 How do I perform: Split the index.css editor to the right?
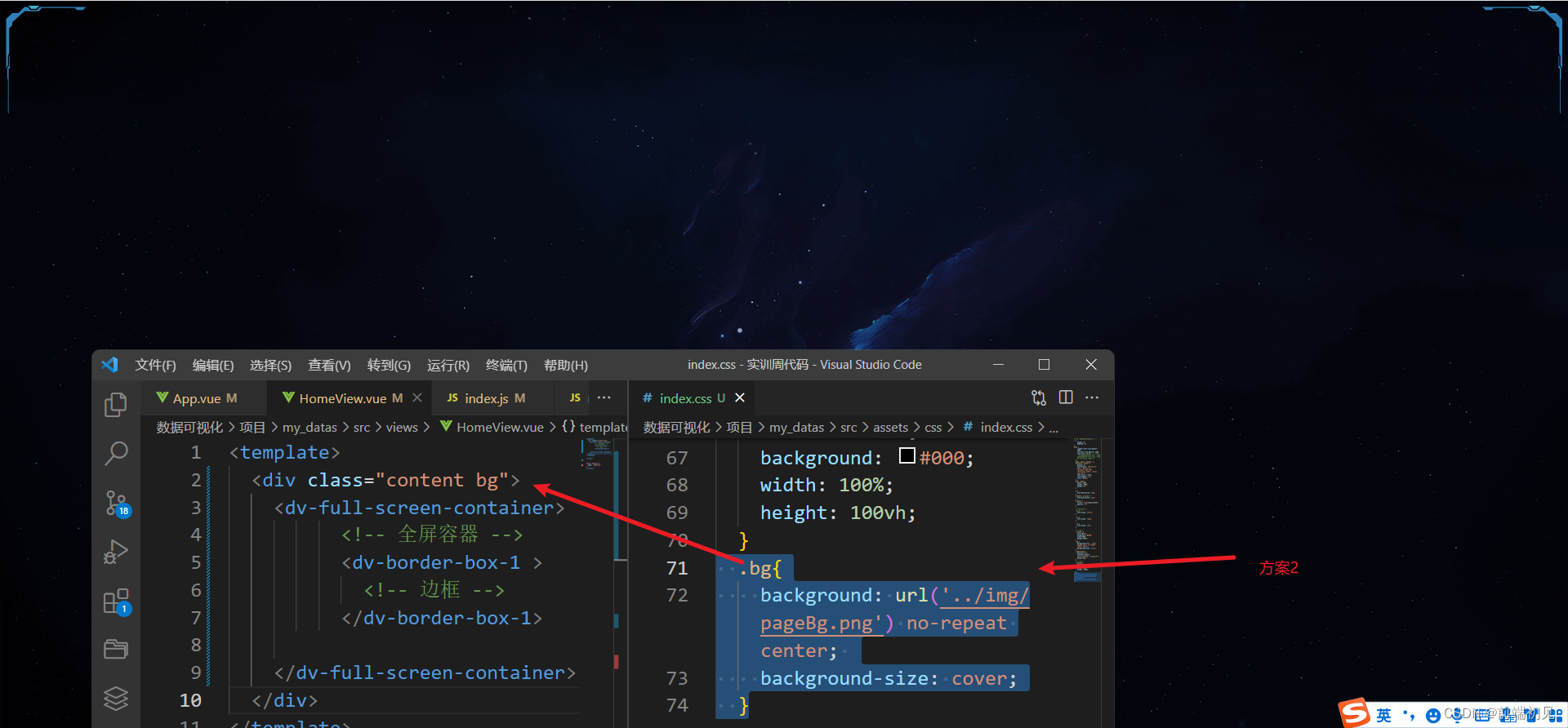pyautogui.click(x=1066, y=397)
